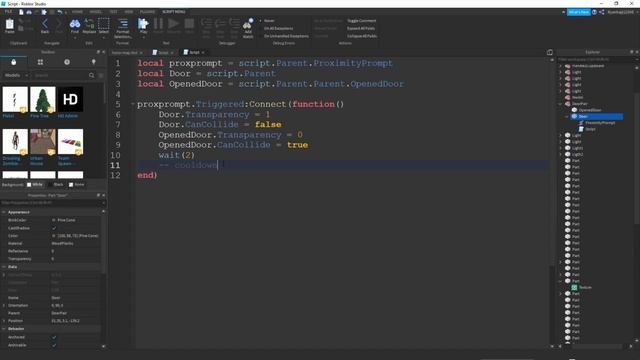Start Play test from ribbon
640x360 pixels.
(x=143, y=25)
